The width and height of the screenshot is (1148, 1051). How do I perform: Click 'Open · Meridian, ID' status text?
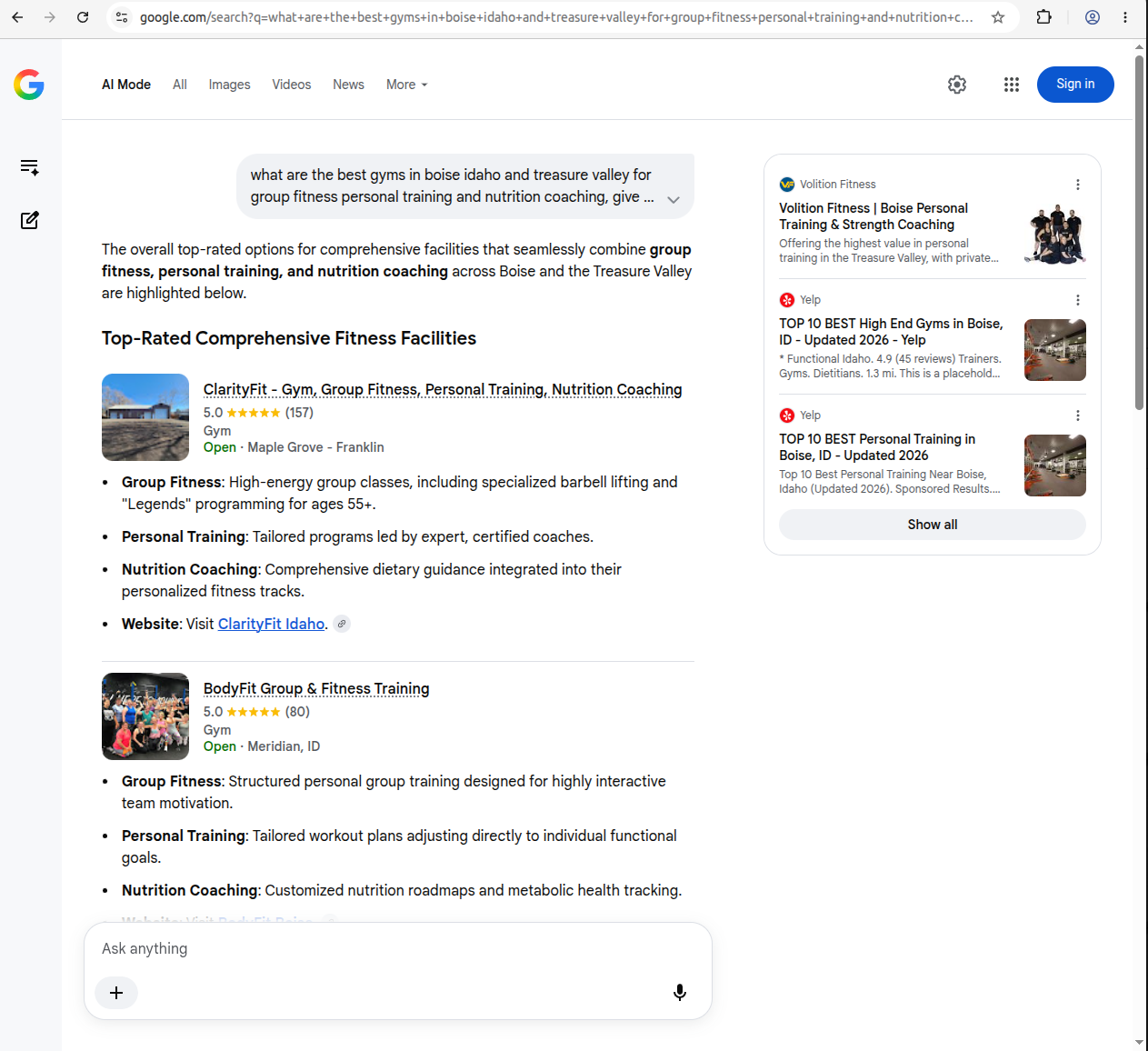(x=262, y=746)
